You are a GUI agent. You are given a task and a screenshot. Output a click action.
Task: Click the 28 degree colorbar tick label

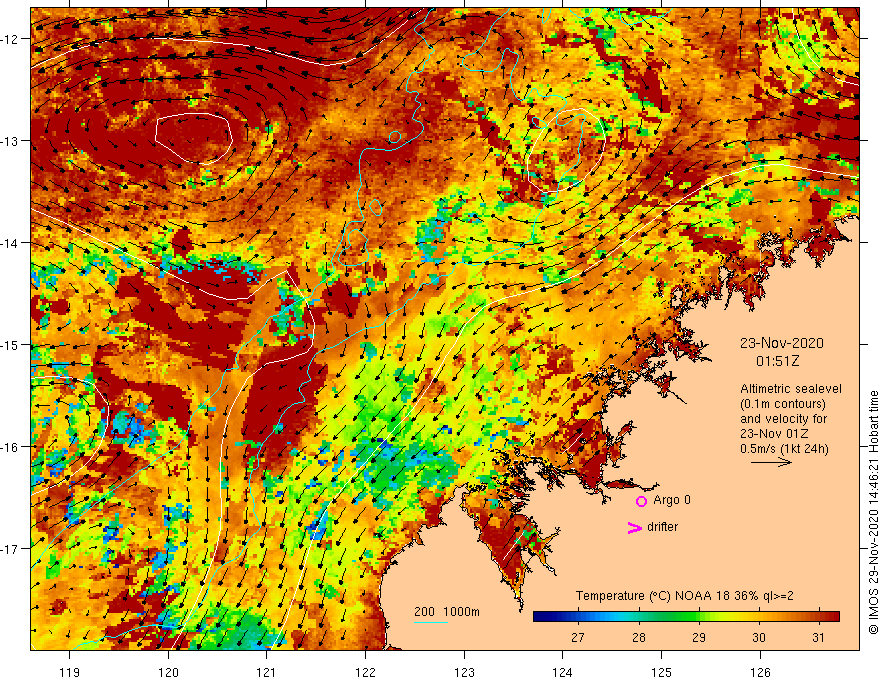coord(638,637)
